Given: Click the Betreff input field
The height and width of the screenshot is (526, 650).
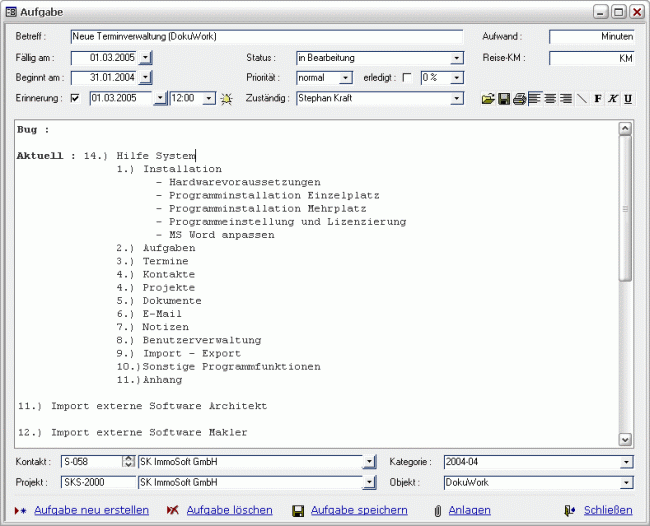Looking at the screenshot, I should tap(266, 36).
